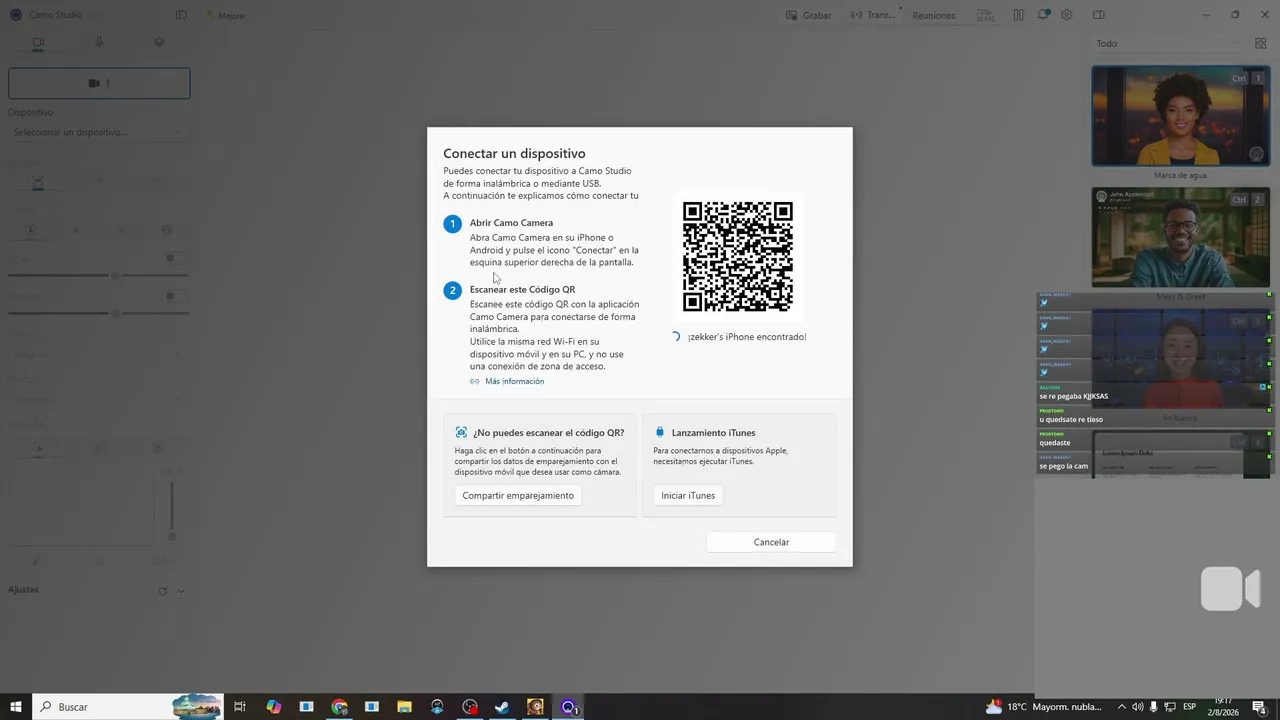Open the weather widget showing 18°C
The height and width of the screenshot is (720, 1280).
1044,707
